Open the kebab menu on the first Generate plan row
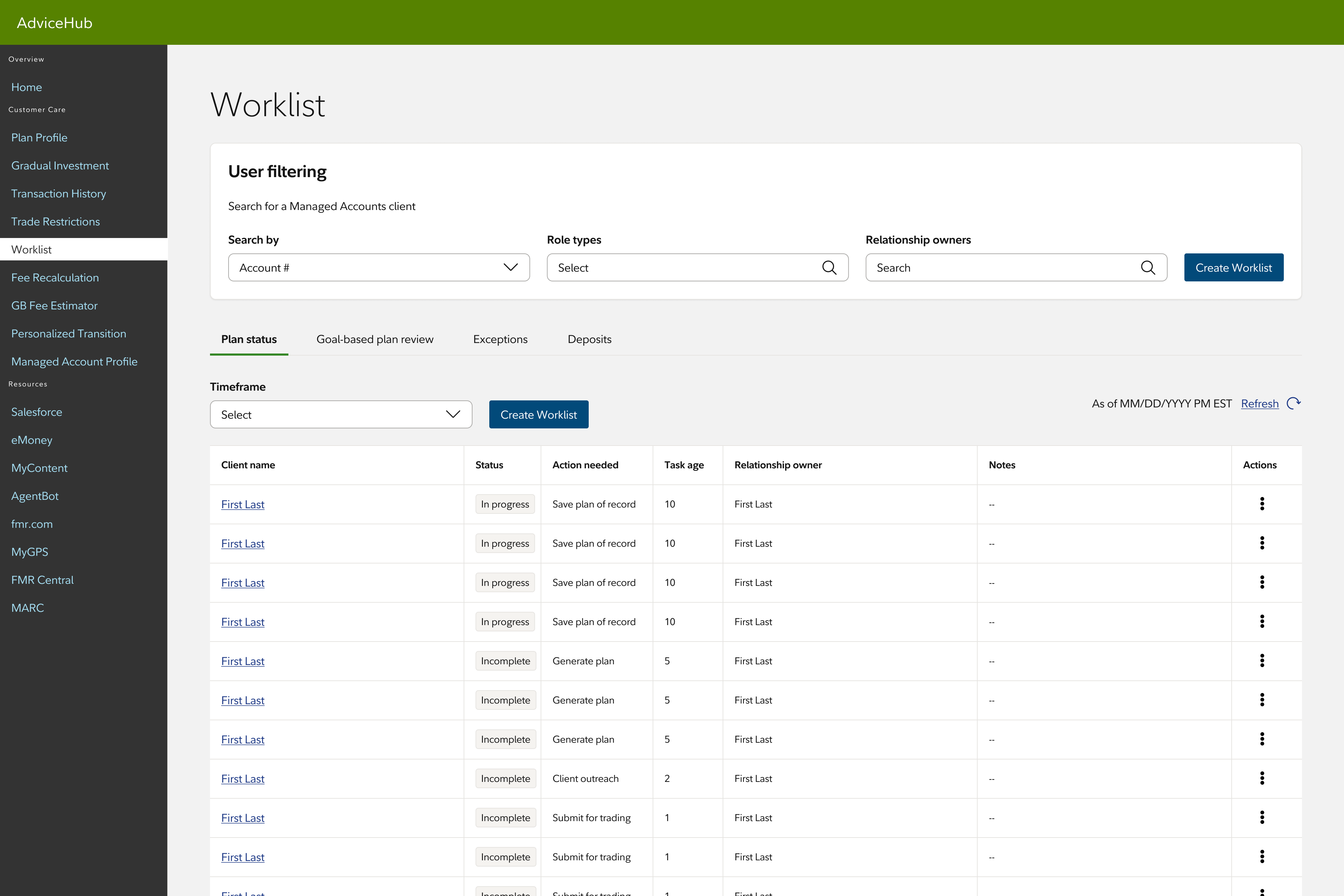This screenshot has width=1344, height=896. [x=1262, y=660]
